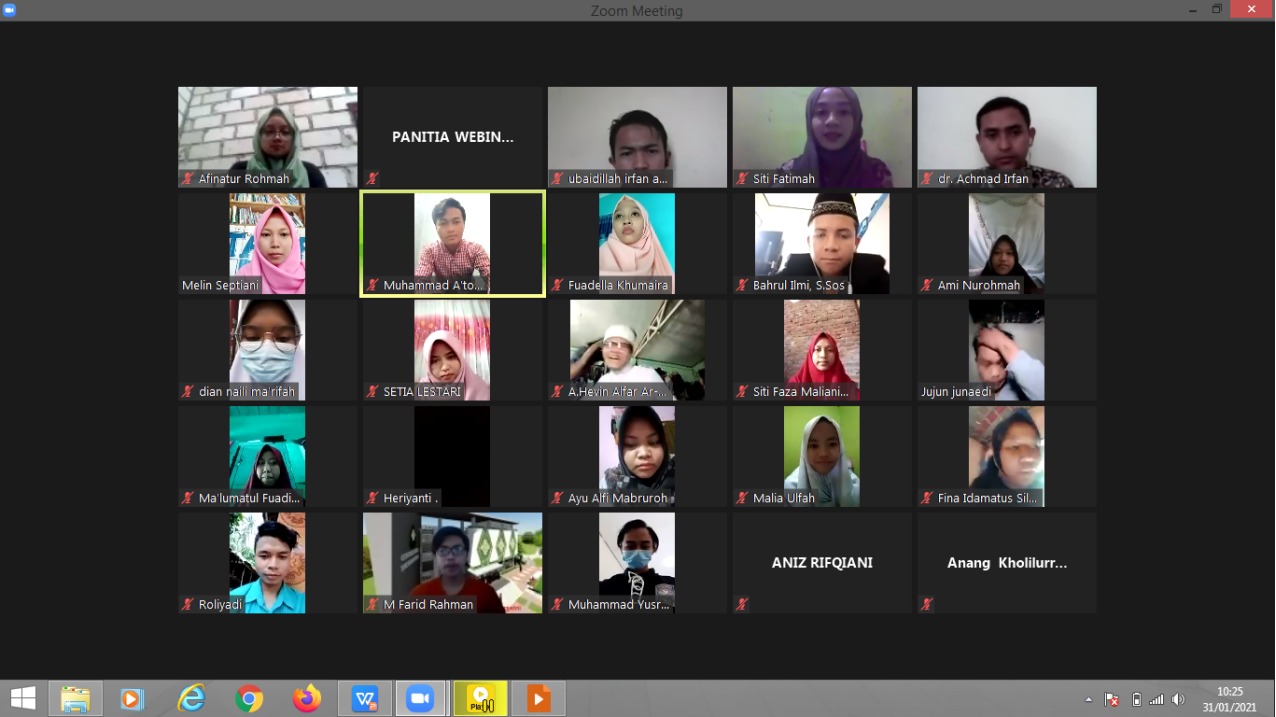The height and width of the screenshot is (717, 1276).
Task: Select dr. Achmad Irfan's video tile
Action: (x=1007, y=137)
